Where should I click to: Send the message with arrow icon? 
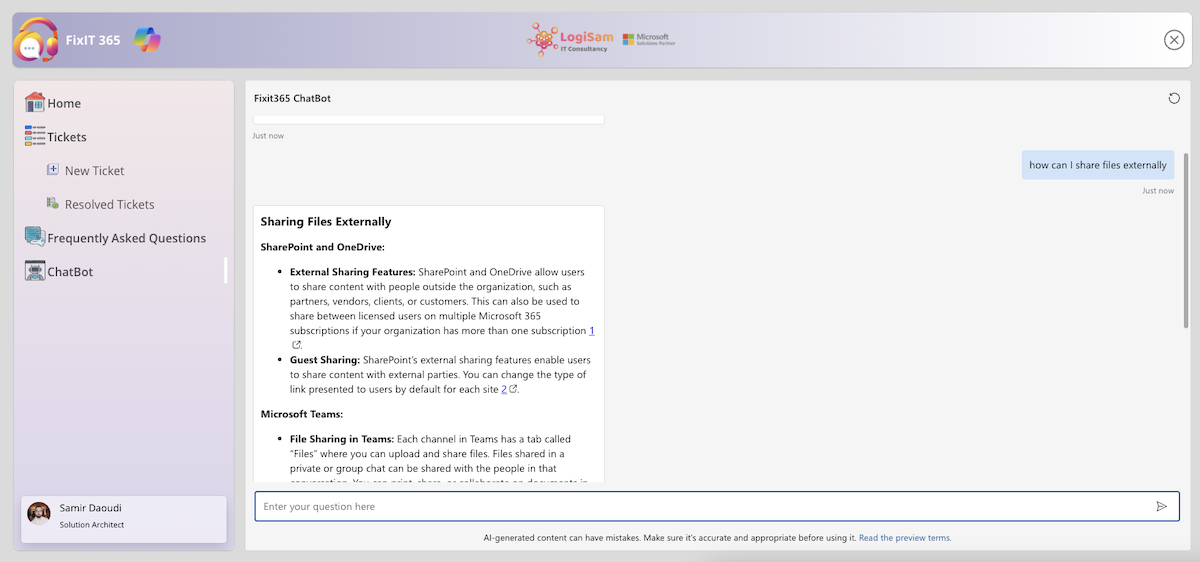1161,506
